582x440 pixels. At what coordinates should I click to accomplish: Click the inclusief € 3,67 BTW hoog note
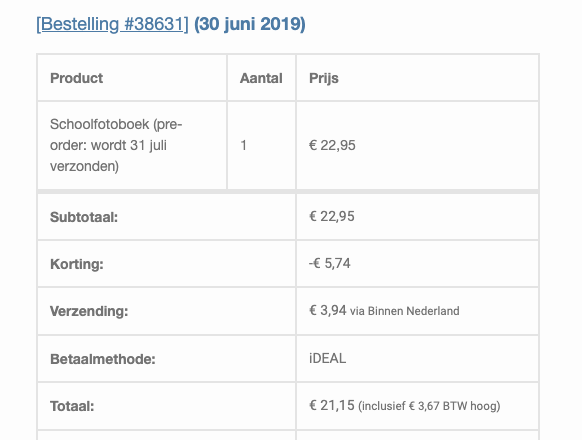pos(429,406)
